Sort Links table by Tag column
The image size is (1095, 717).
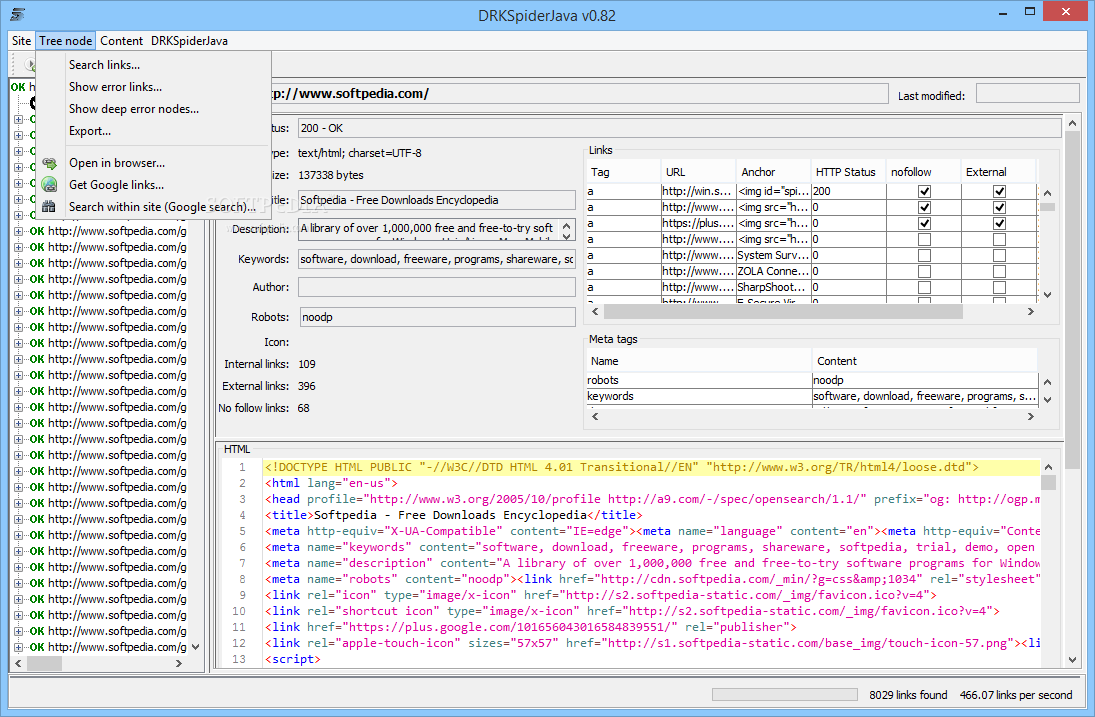tap(623, 172)
